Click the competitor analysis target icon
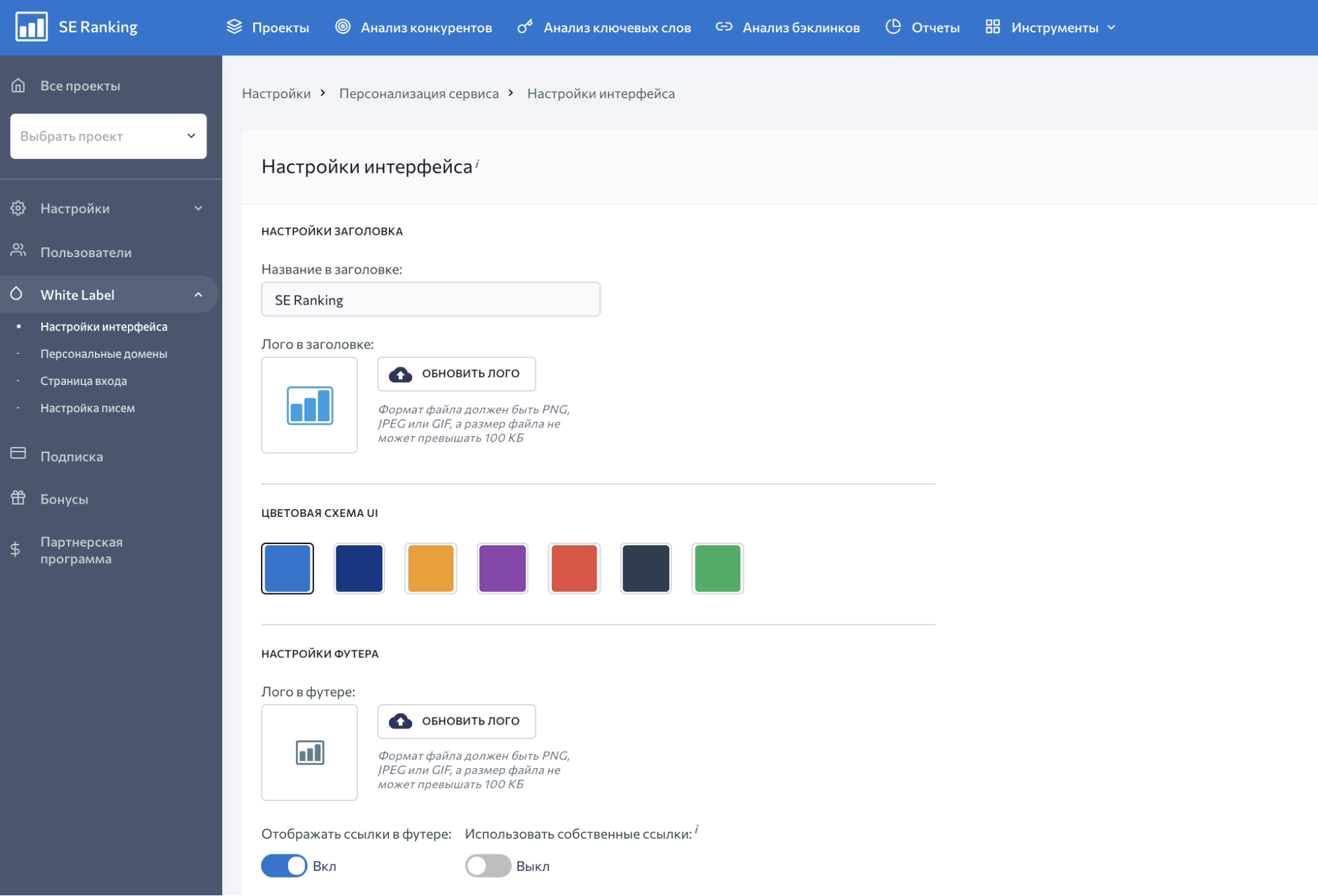Image resolution: width=1318 pixels, height=896 pixels. point(343,27)
